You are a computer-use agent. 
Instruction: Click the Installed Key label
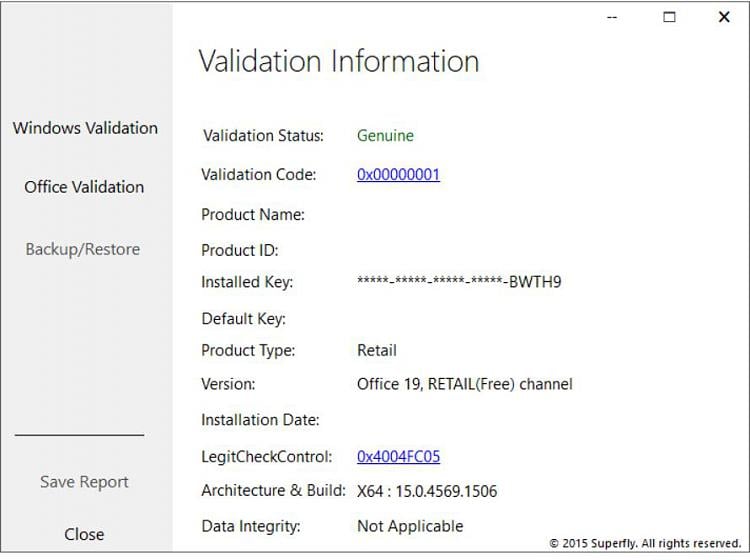point(247,282)
